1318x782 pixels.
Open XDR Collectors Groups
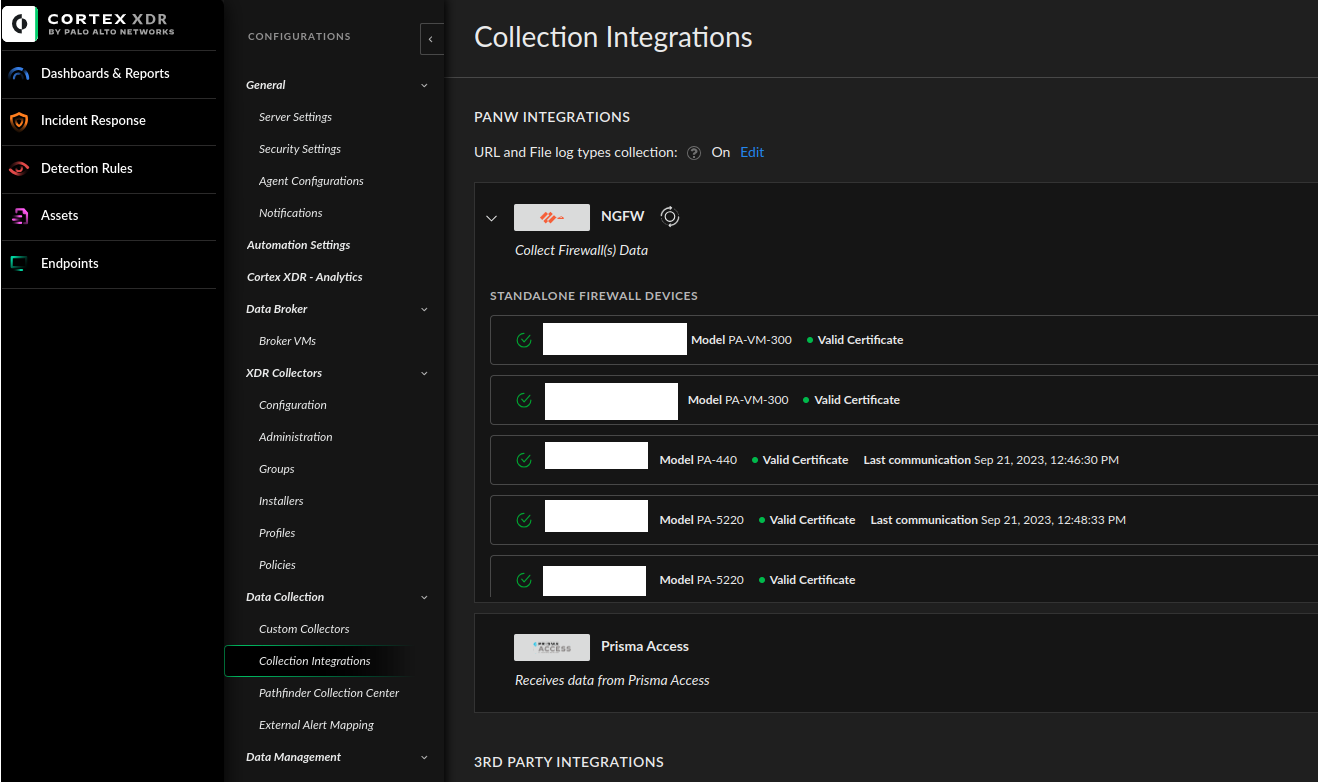tap(277, 469)
